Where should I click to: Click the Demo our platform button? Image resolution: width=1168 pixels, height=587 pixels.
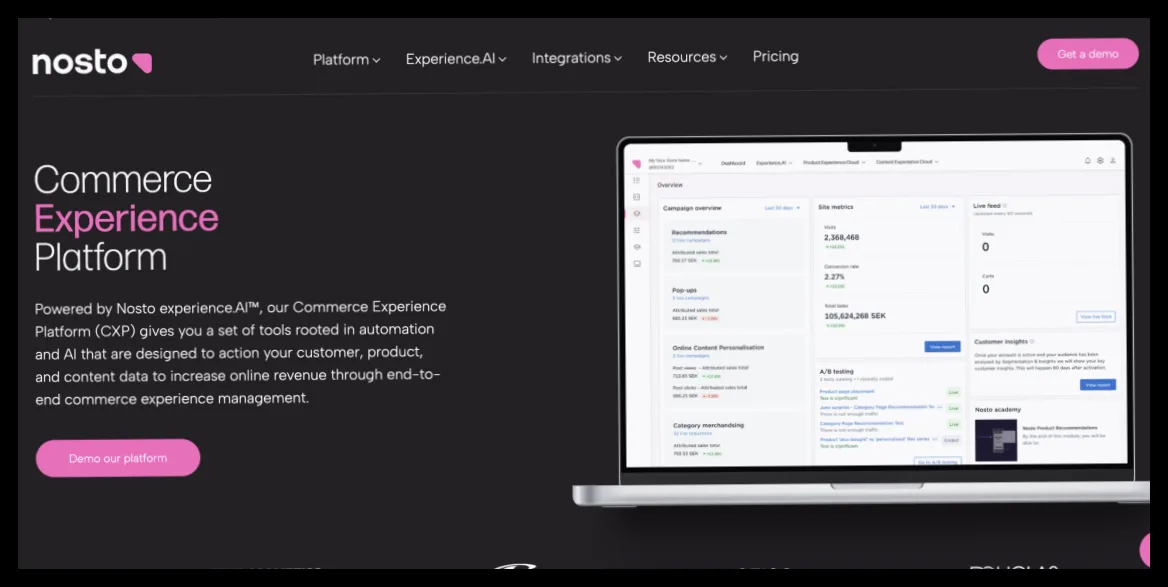pos(118,458)
